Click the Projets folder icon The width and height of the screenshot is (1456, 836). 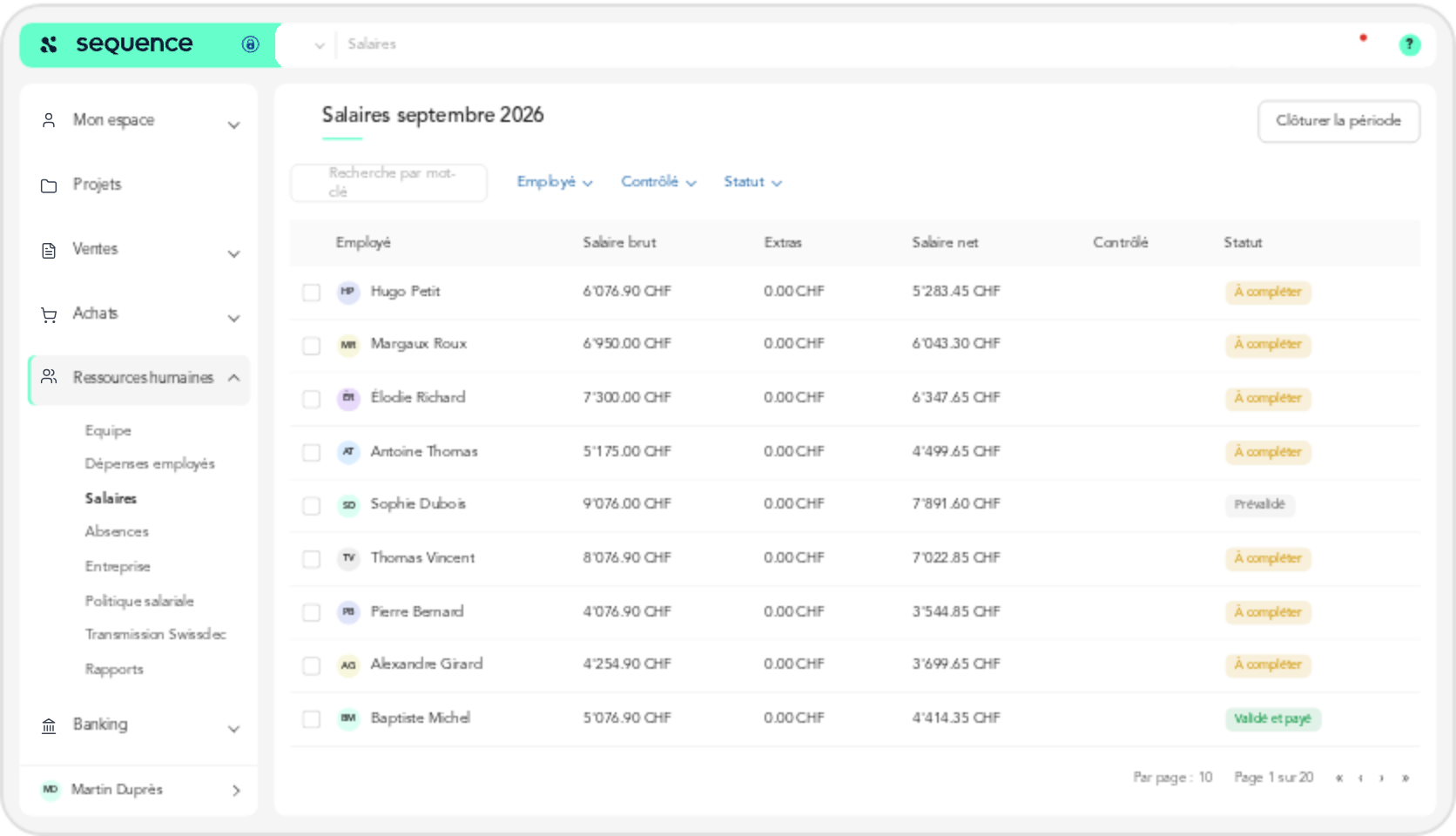49,185
